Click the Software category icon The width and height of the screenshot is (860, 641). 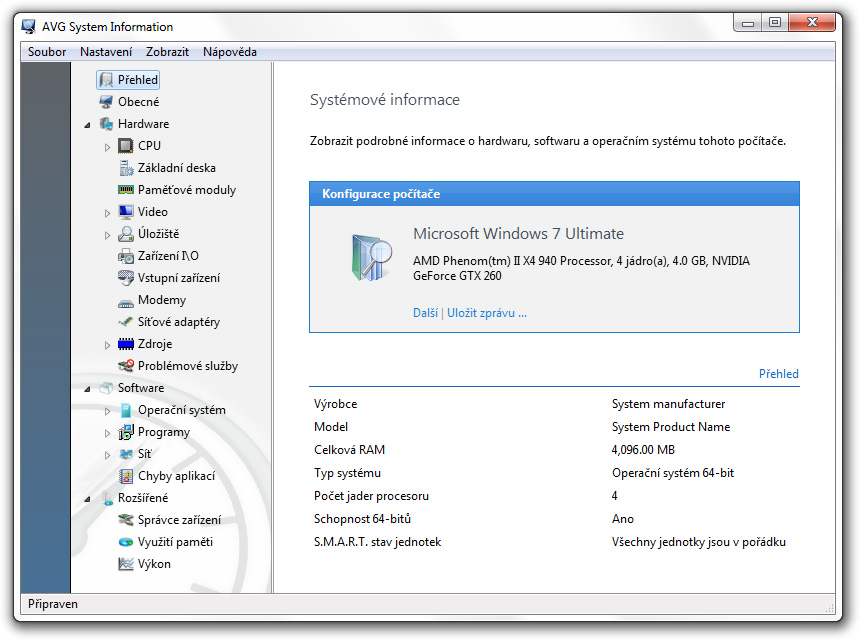click(106, 388)
